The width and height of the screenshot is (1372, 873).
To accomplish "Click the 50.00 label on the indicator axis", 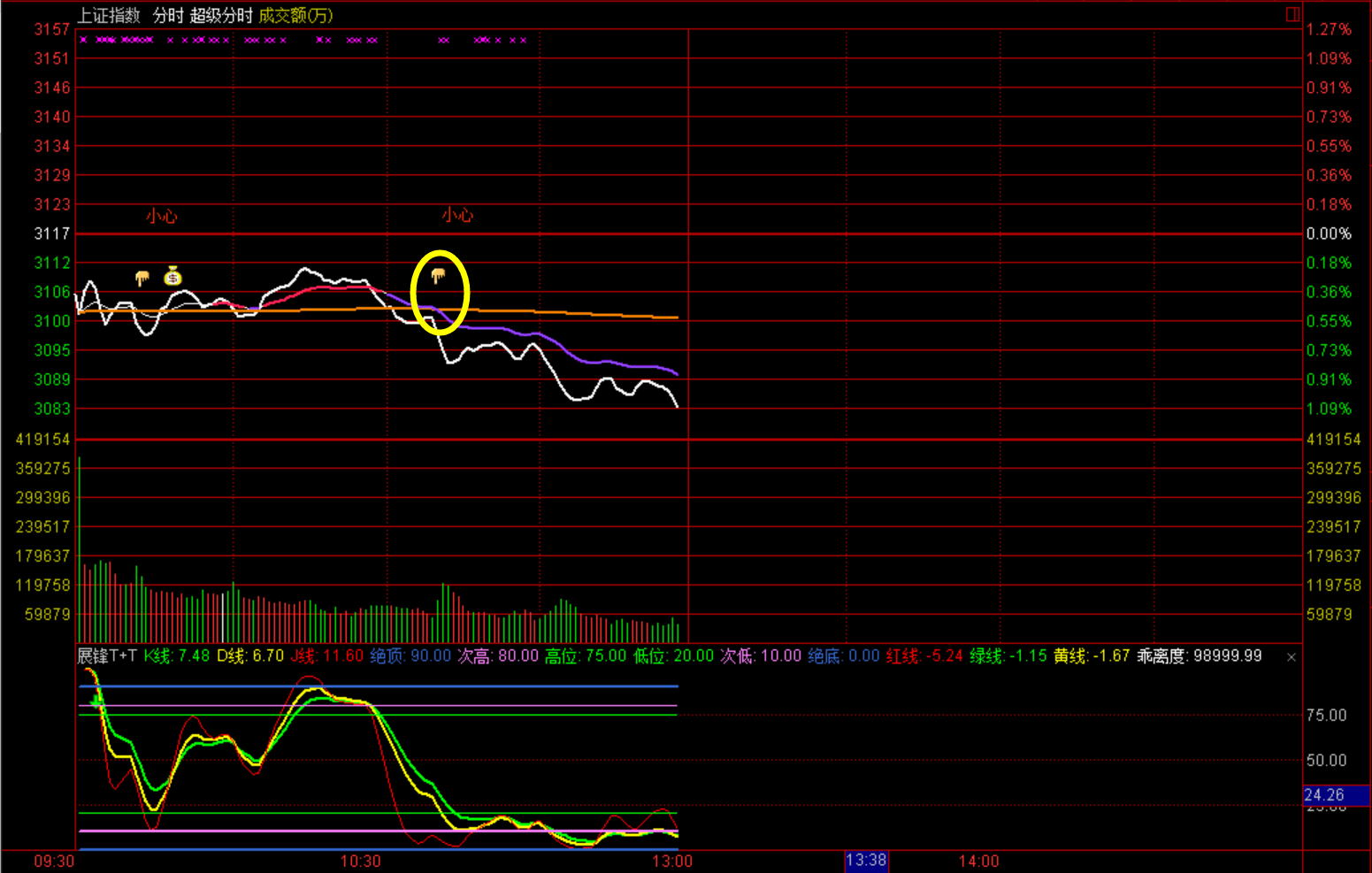I will (1326, 760).
